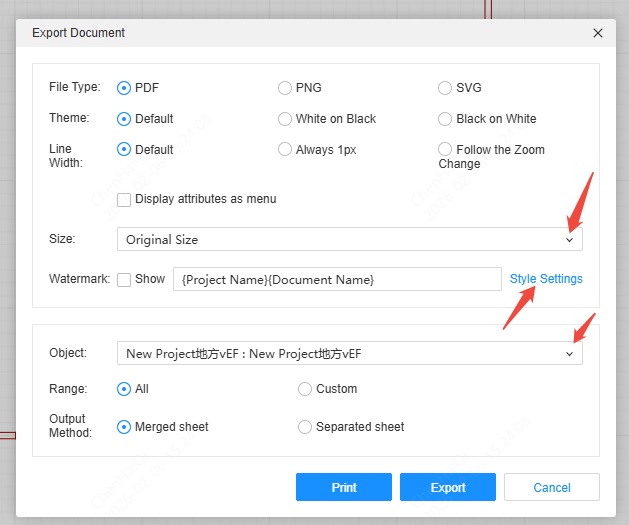Select PNG file type
The width and height of the screenshot is (629, 525).
coord(285,88)
